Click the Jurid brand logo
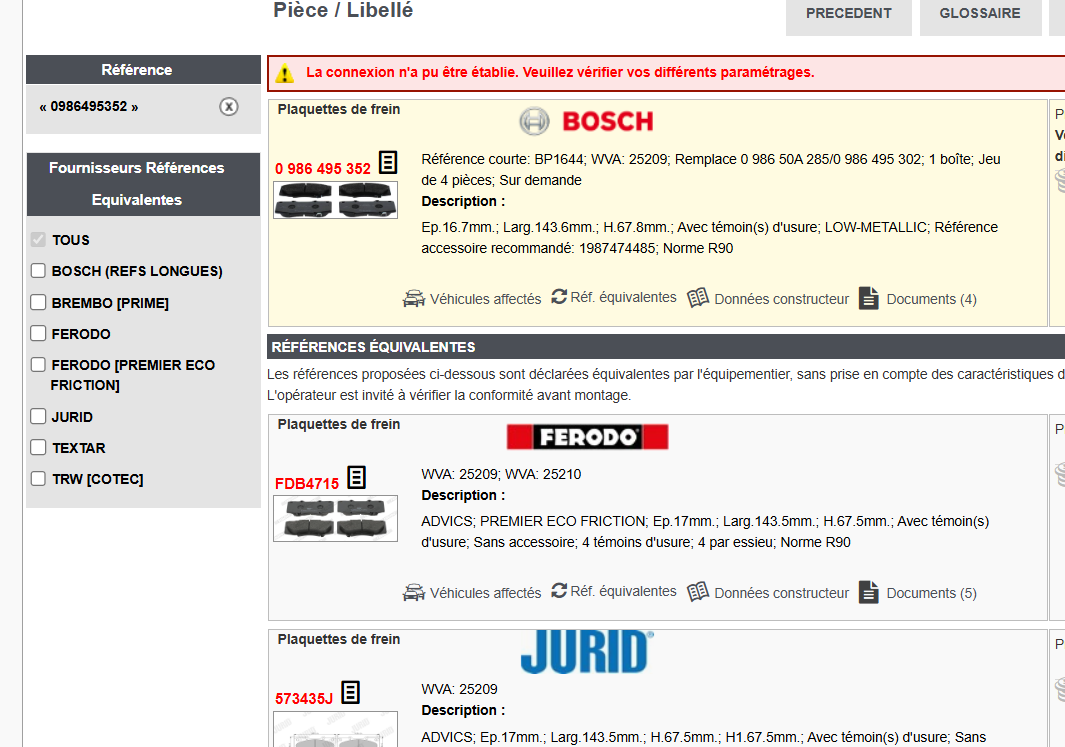The image size is (1065, 747). pyautogui.click(x=588, y=652)
